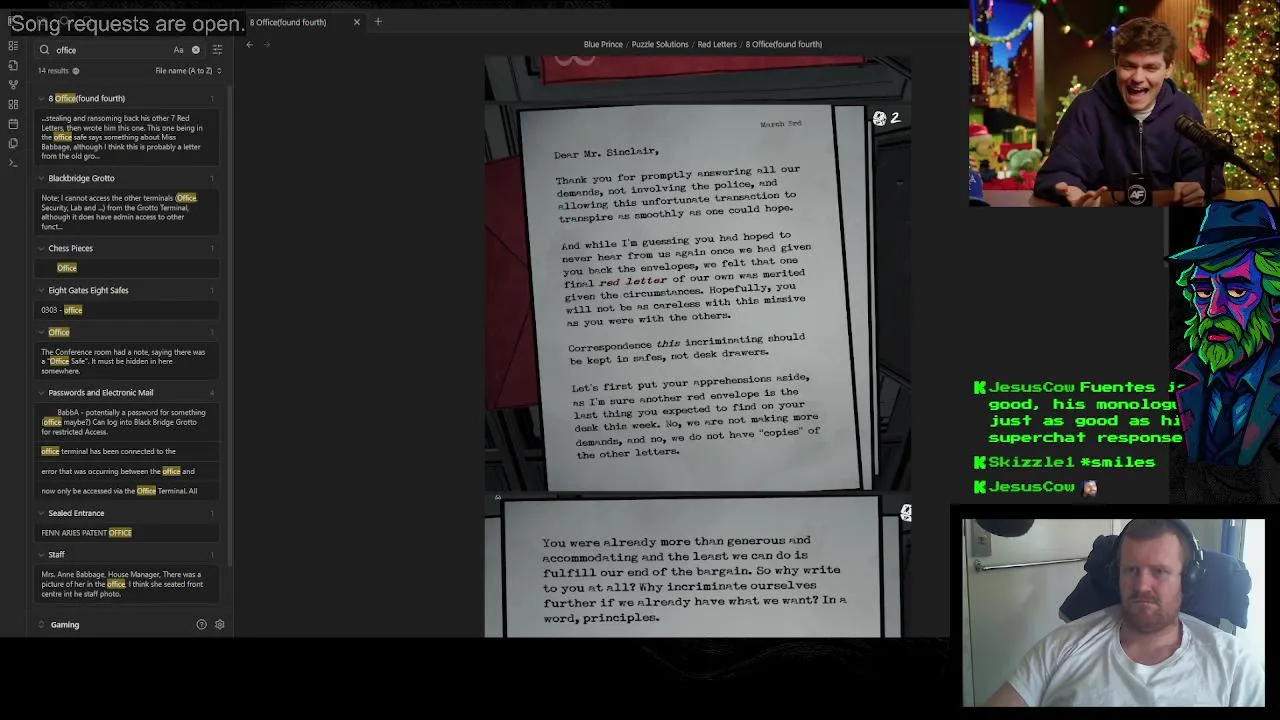This screenshot has height=720, width=1280.
Task: Open the Staff file title
Action: pos(56,555)
